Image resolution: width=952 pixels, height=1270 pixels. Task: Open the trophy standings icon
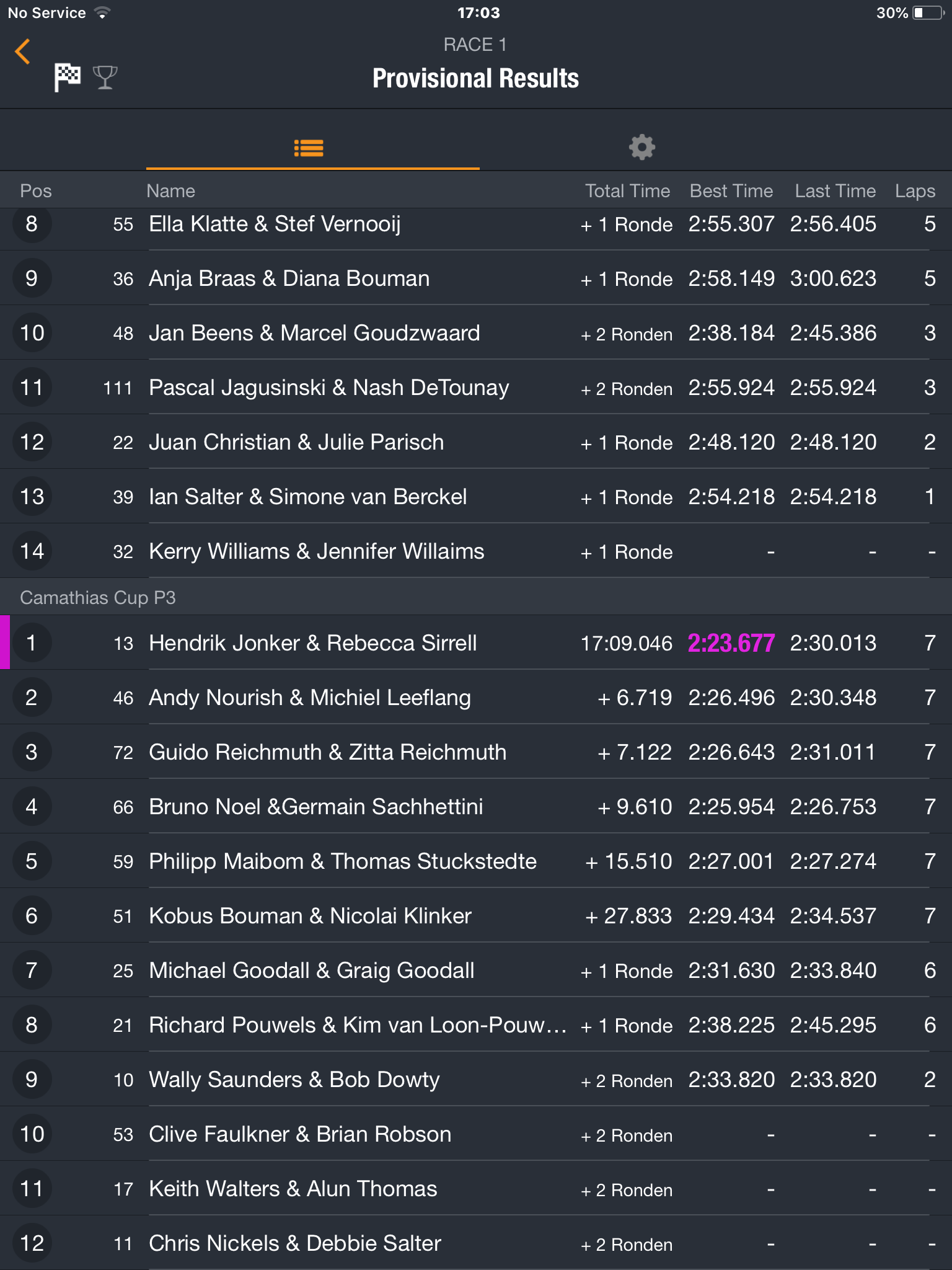point(105,78)
